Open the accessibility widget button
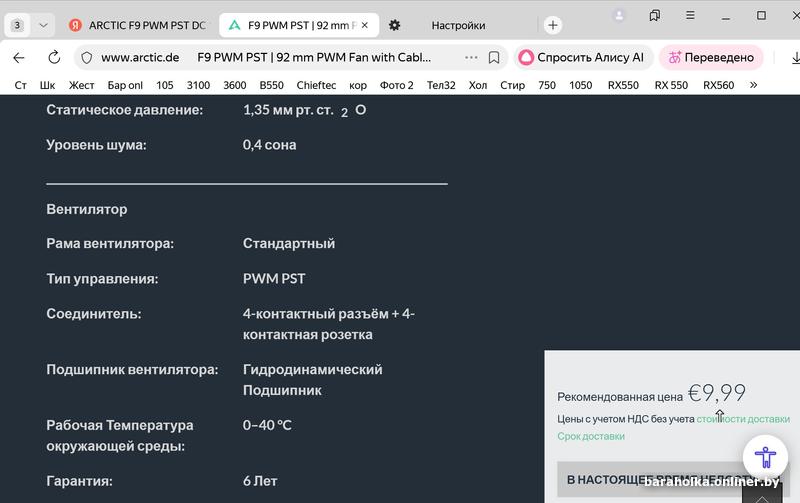800x503 pixels. 767,458
